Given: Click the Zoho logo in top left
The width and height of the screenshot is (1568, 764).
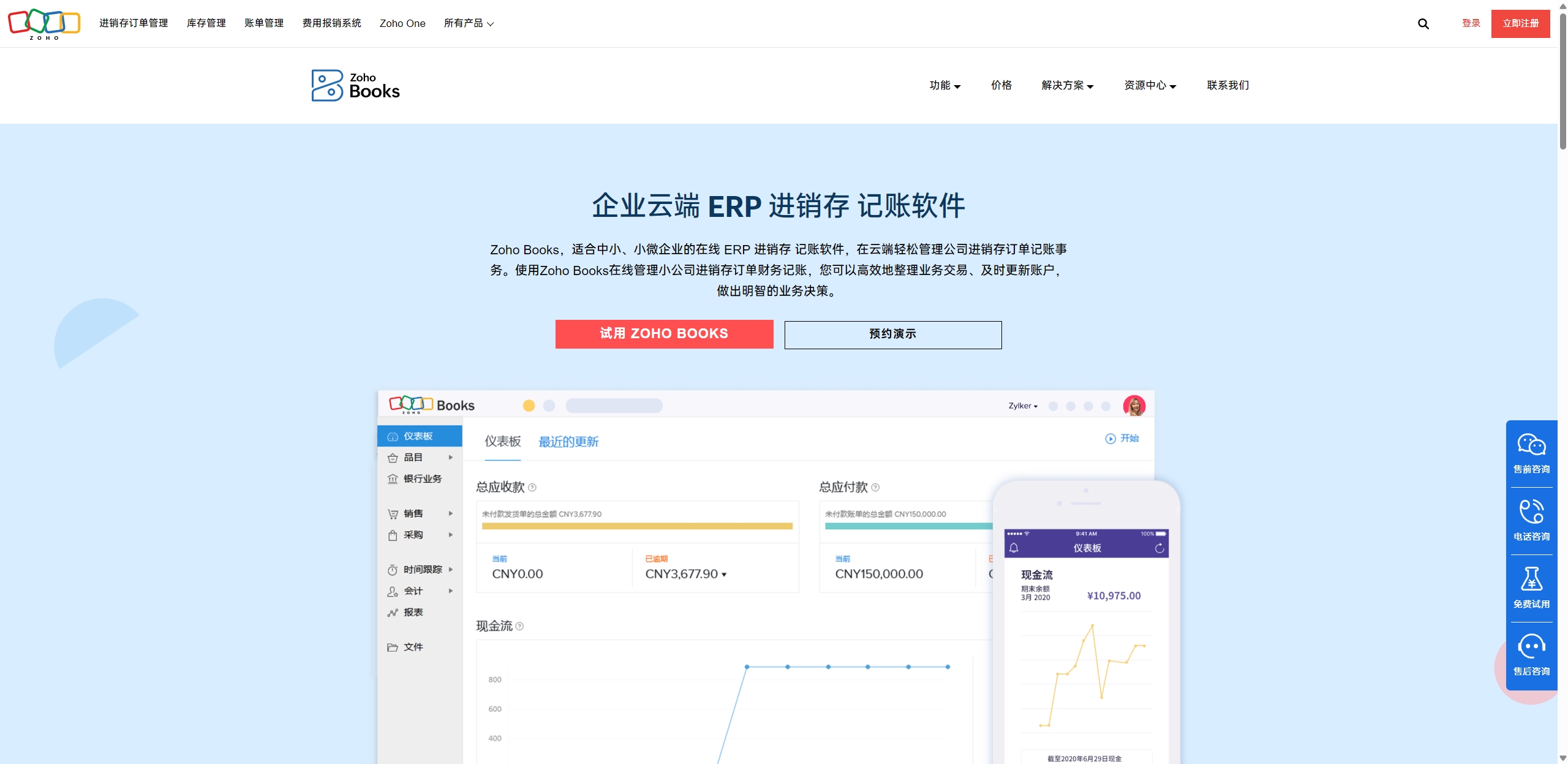Looking at the screenshot, I should coord(44,24).
